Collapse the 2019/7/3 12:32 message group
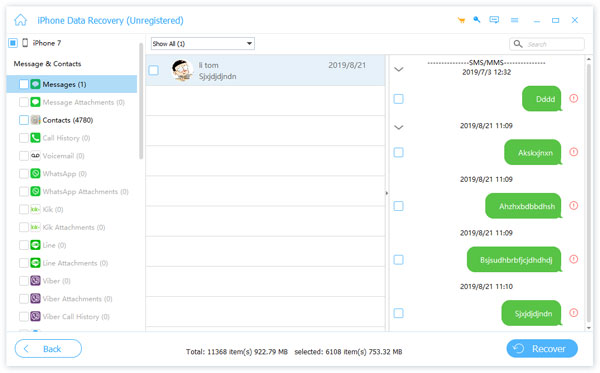 (x=399, y=69)
